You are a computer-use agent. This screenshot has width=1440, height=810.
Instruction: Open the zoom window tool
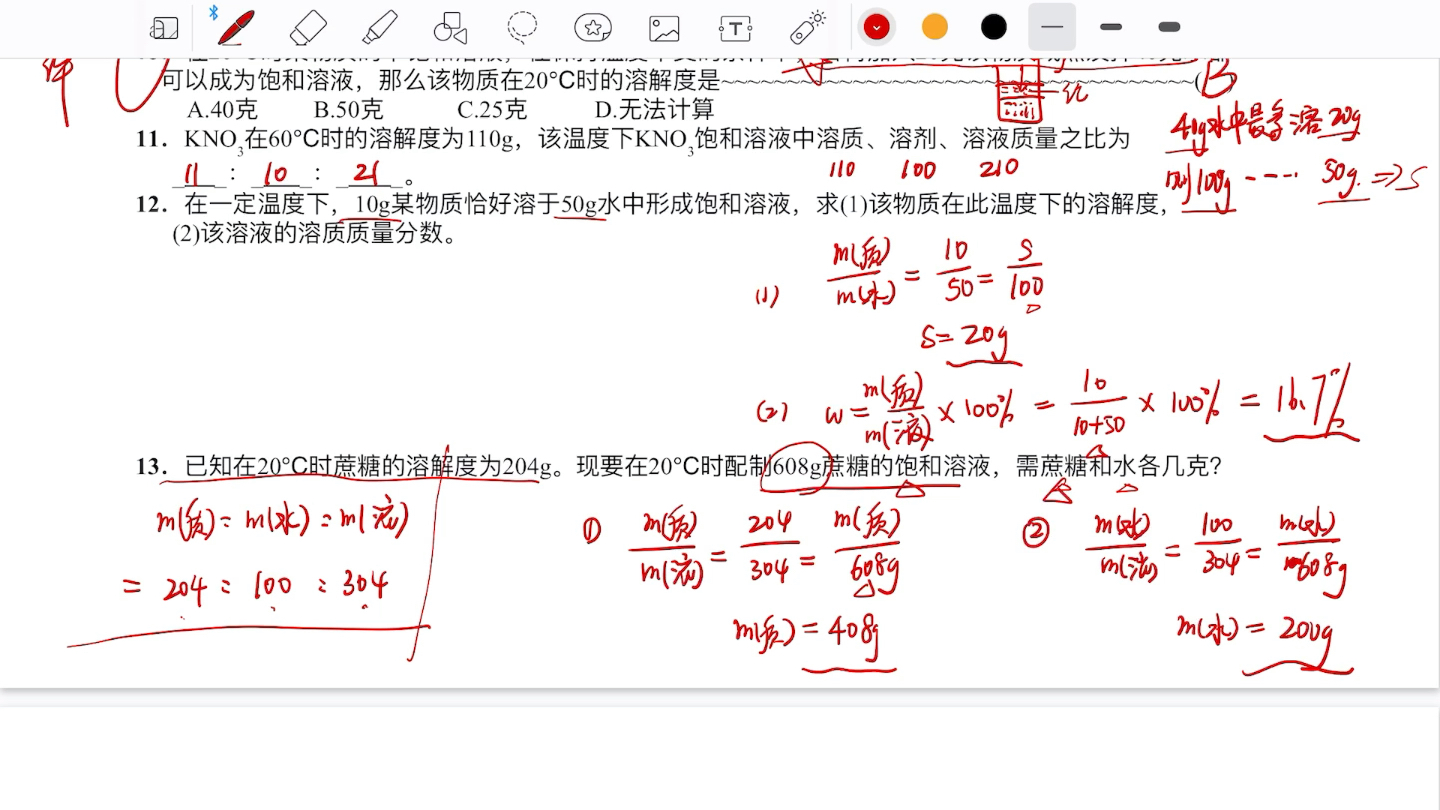tap(165, 28)
